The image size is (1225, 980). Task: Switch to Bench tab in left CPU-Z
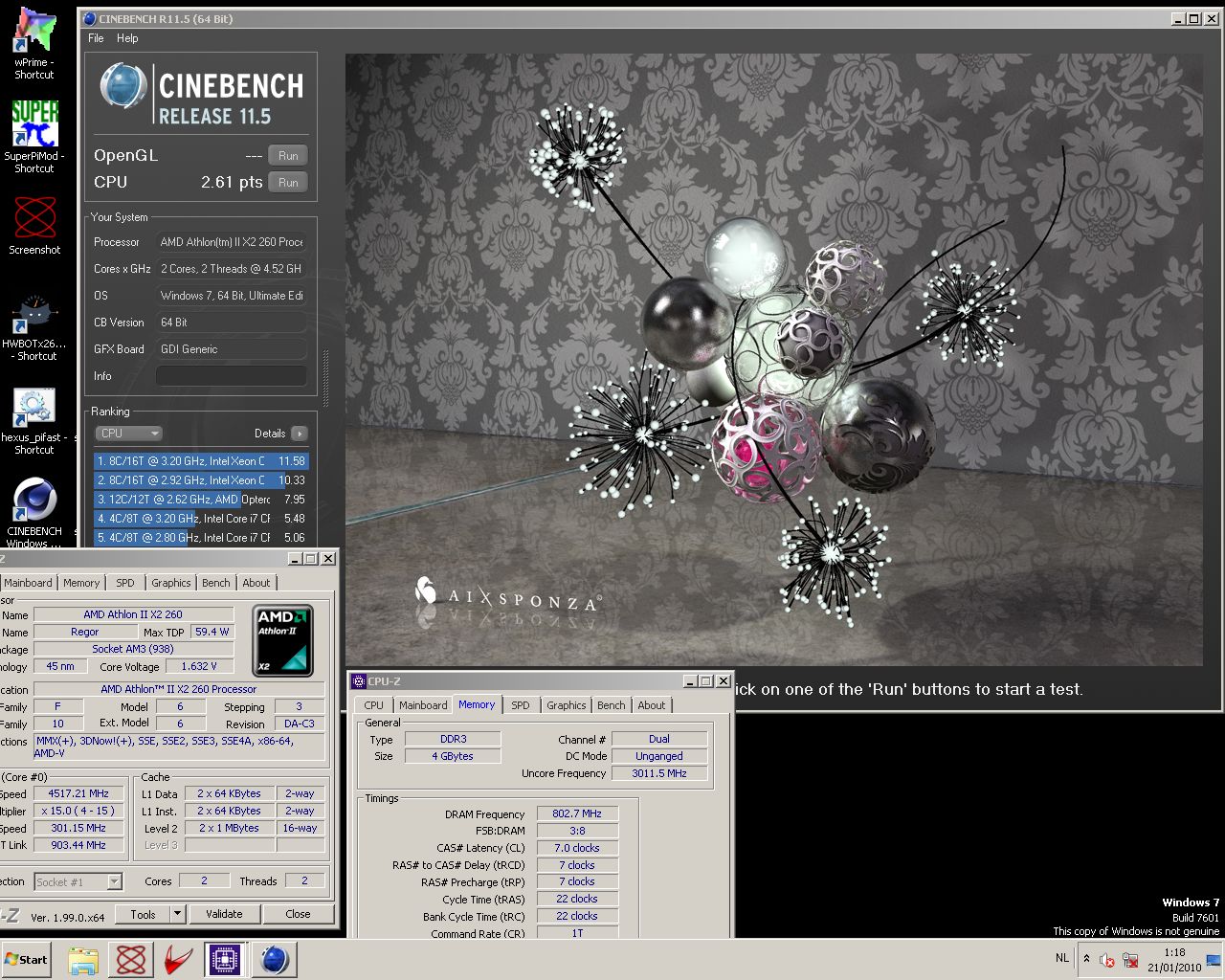point(216,583)
